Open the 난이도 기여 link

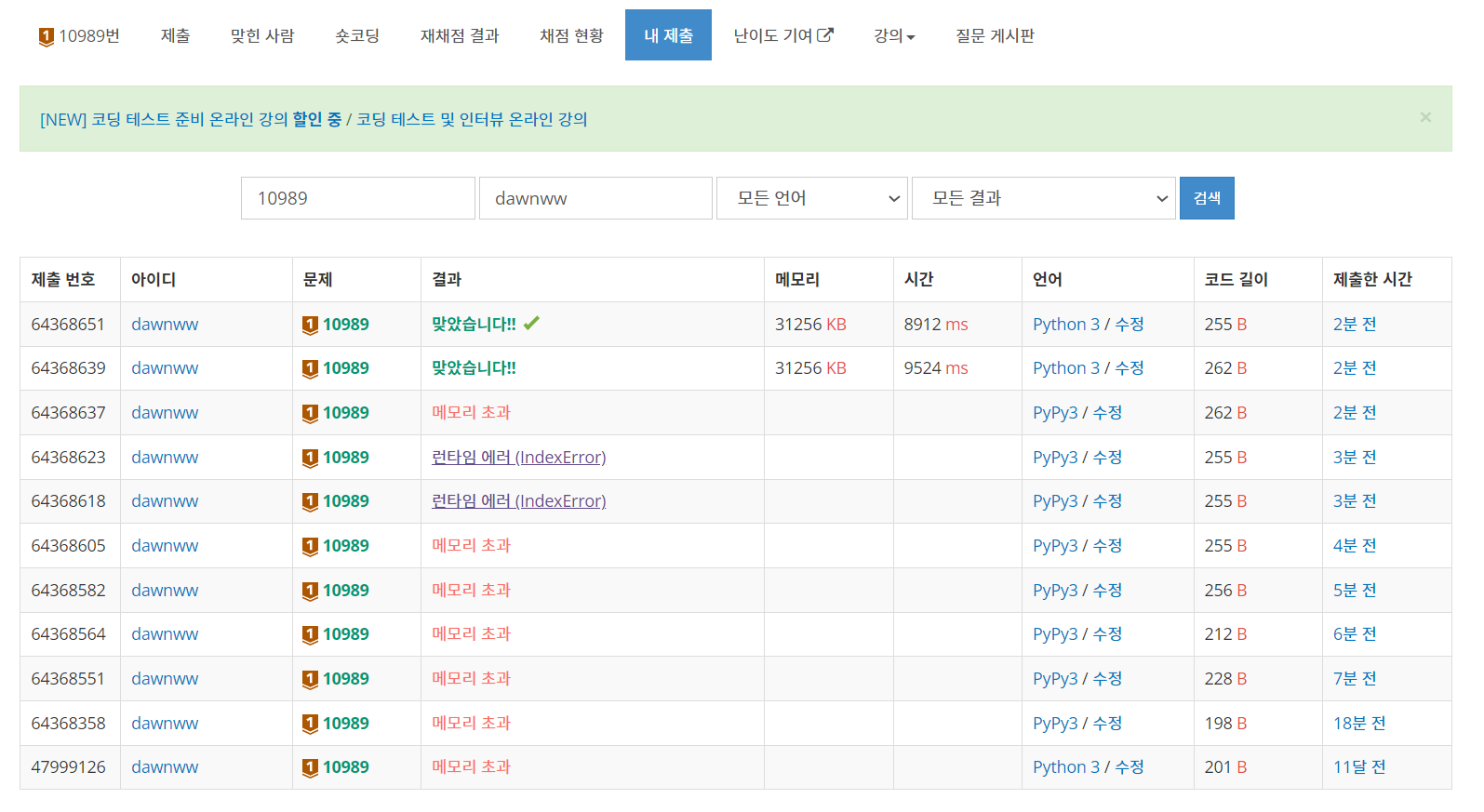[782, 35]
